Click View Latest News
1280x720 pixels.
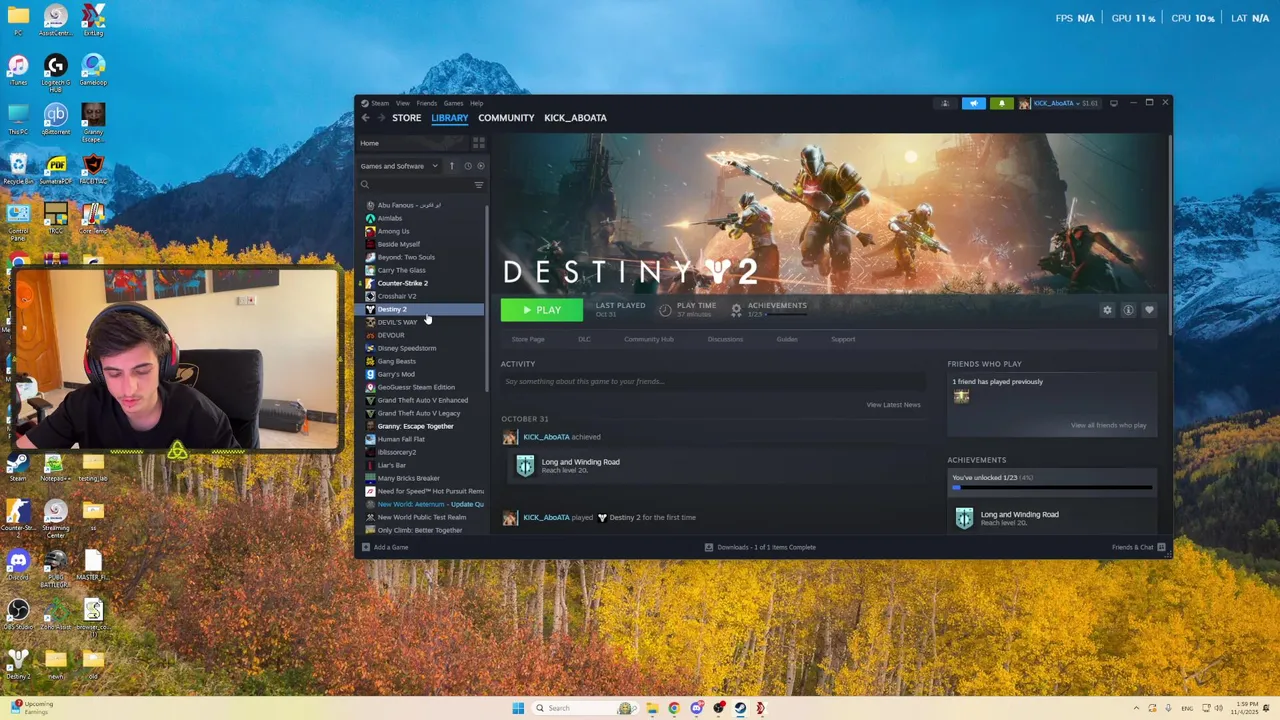[893, 405]
